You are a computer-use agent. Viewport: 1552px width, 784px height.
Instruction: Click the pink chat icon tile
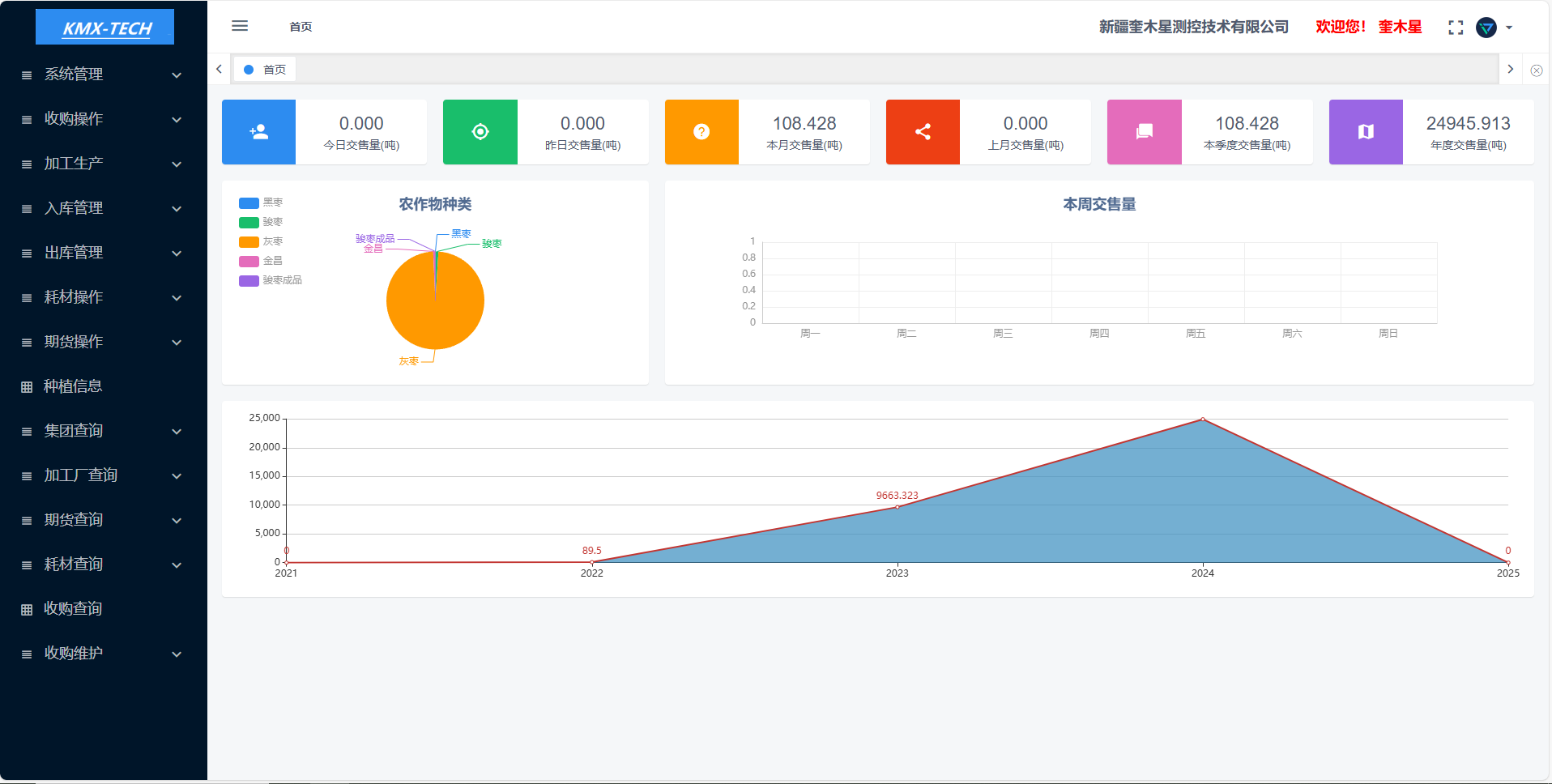[1144, 132]
